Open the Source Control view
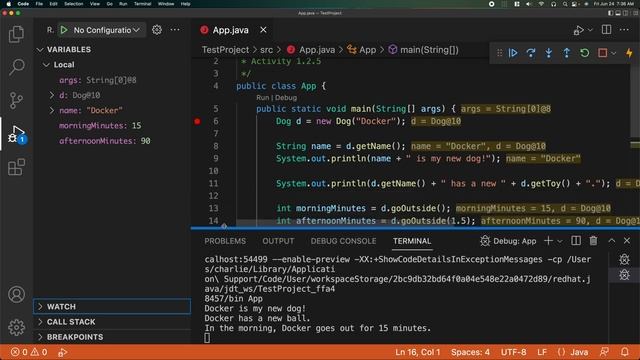Image resolution: width=640 pixels, height=360 pixels. tap(16, 100)
